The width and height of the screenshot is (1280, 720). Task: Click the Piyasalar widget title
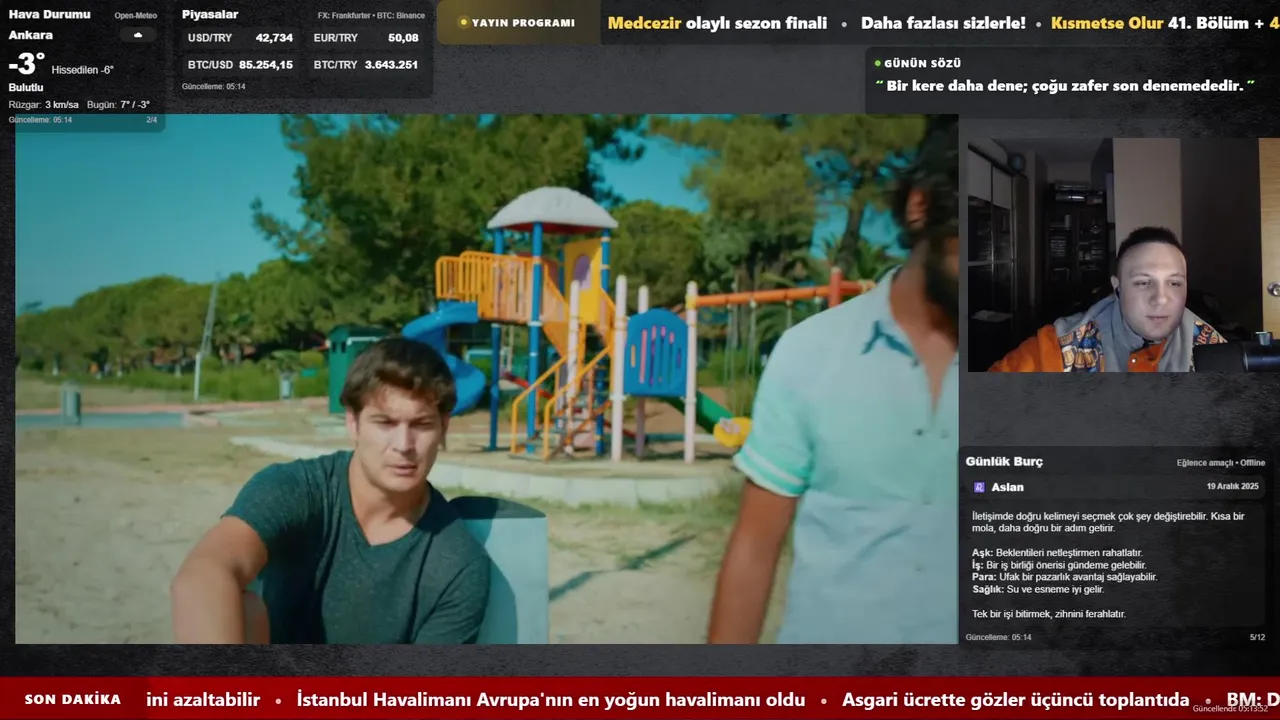[x=210, y=14]
